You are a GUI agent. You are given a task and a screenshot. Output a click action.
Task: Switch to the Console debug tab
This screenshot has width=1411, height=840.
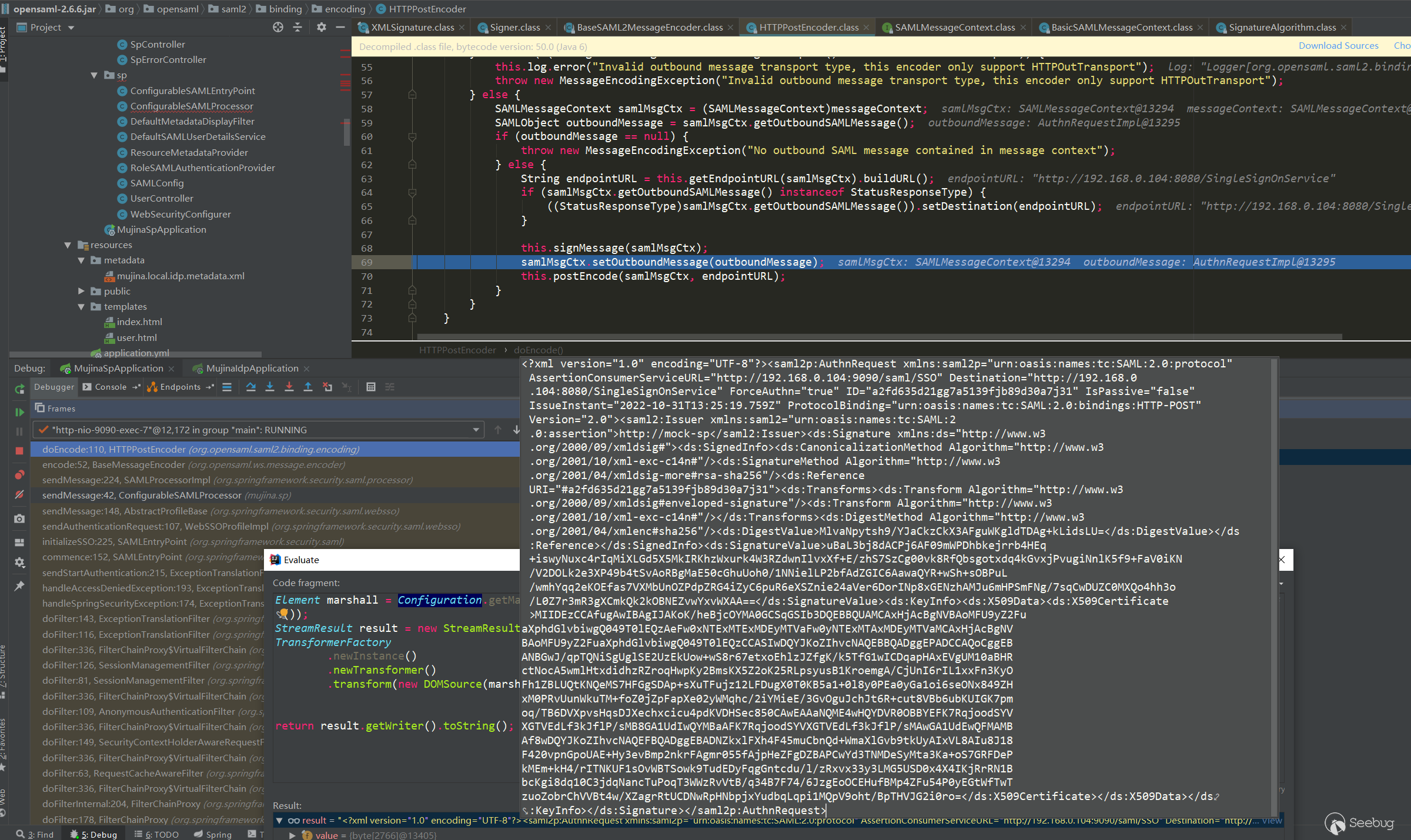point(111,387)
